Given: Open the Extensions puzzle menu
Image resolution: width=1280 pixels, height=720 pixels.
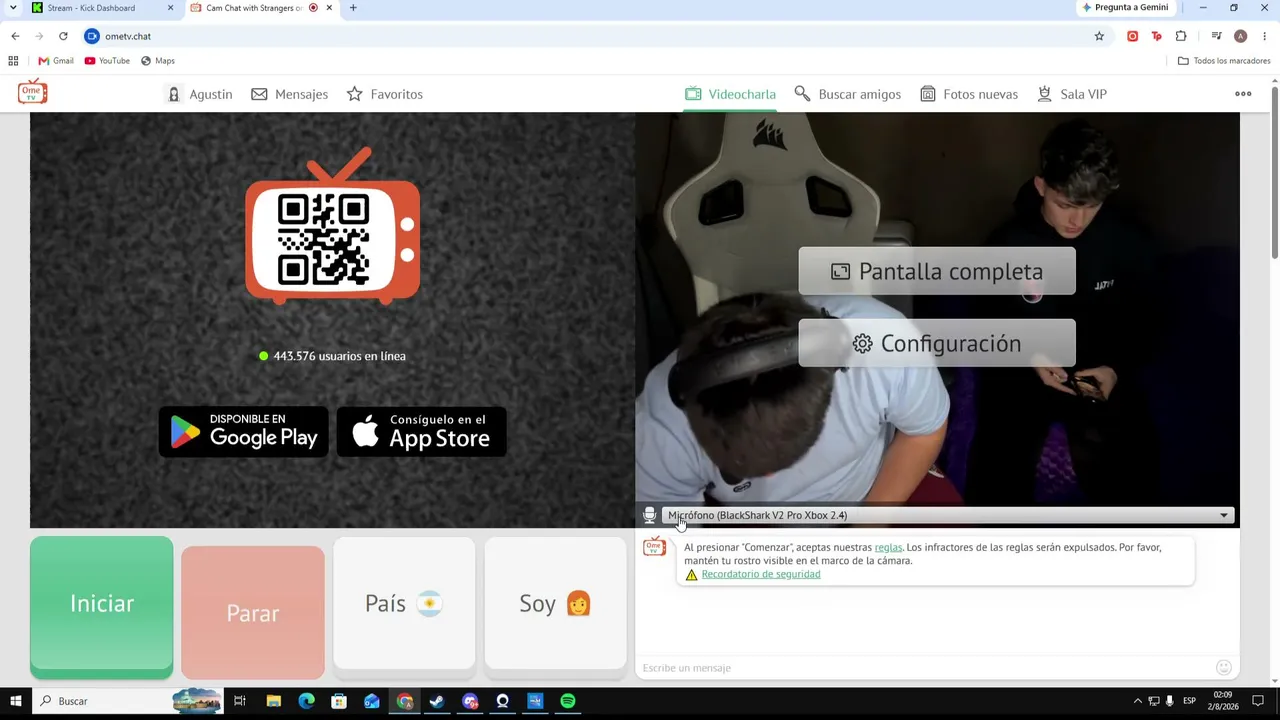Looking at the screenshot, I should pos(1181,36).
